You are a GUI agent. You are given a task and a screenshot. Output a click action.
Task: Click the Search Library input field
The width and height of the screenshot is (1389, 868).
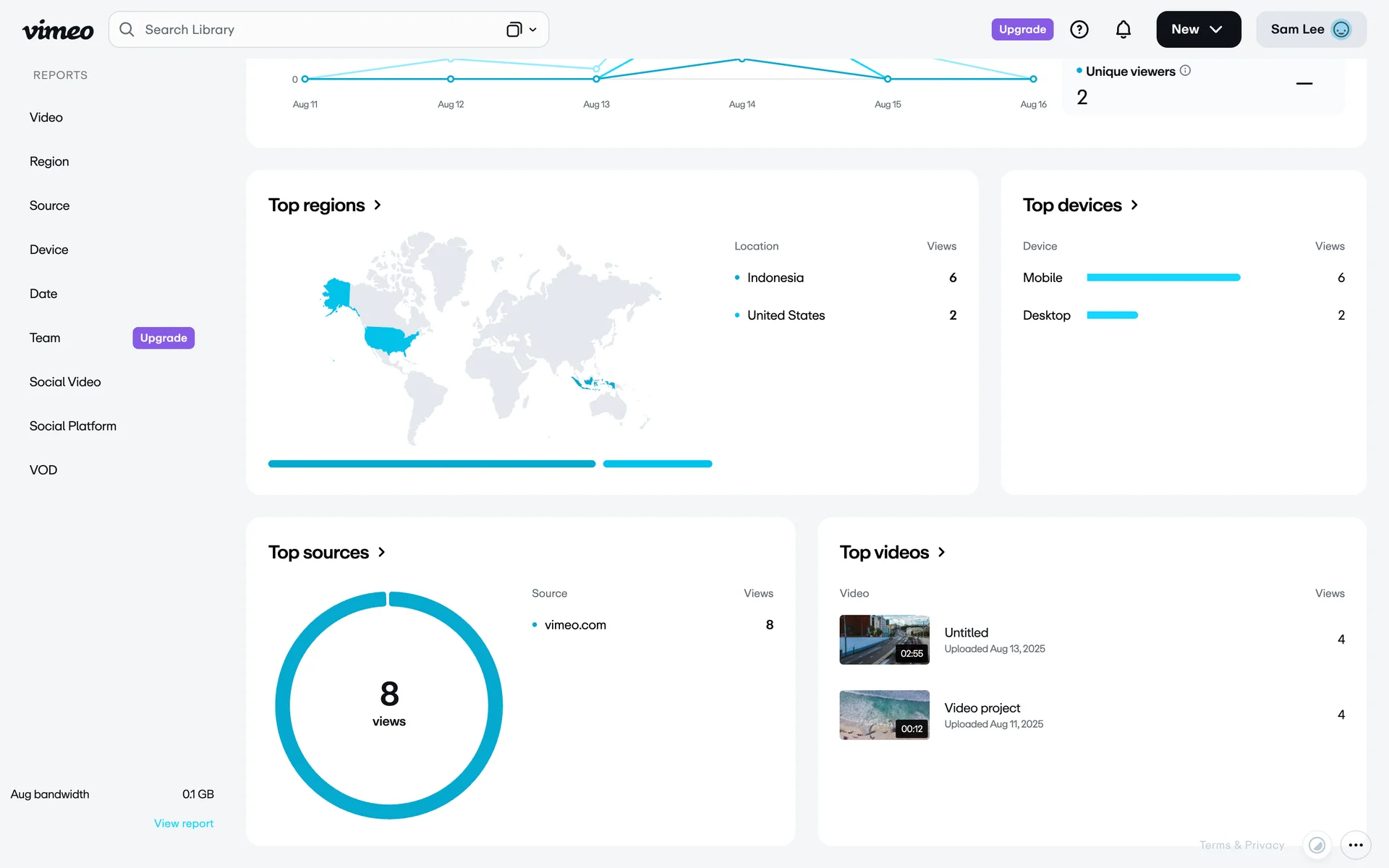point(318,30)
